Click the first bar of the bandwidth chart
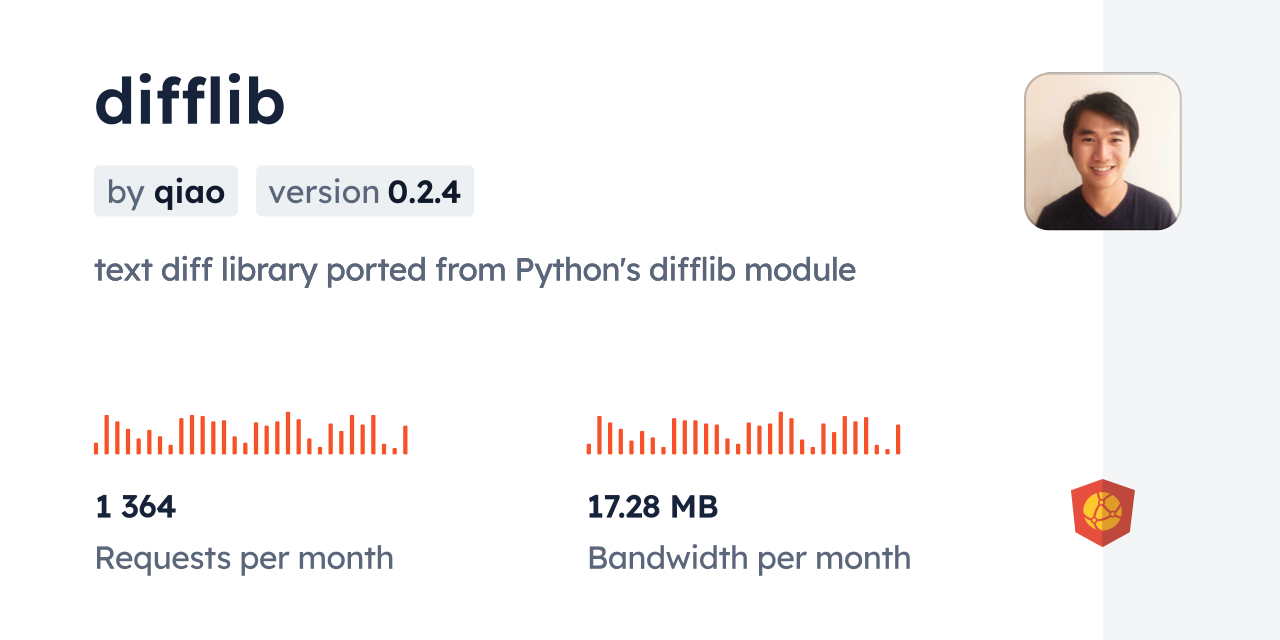This screenshot has width=1280, height=640. pos(589,448)
